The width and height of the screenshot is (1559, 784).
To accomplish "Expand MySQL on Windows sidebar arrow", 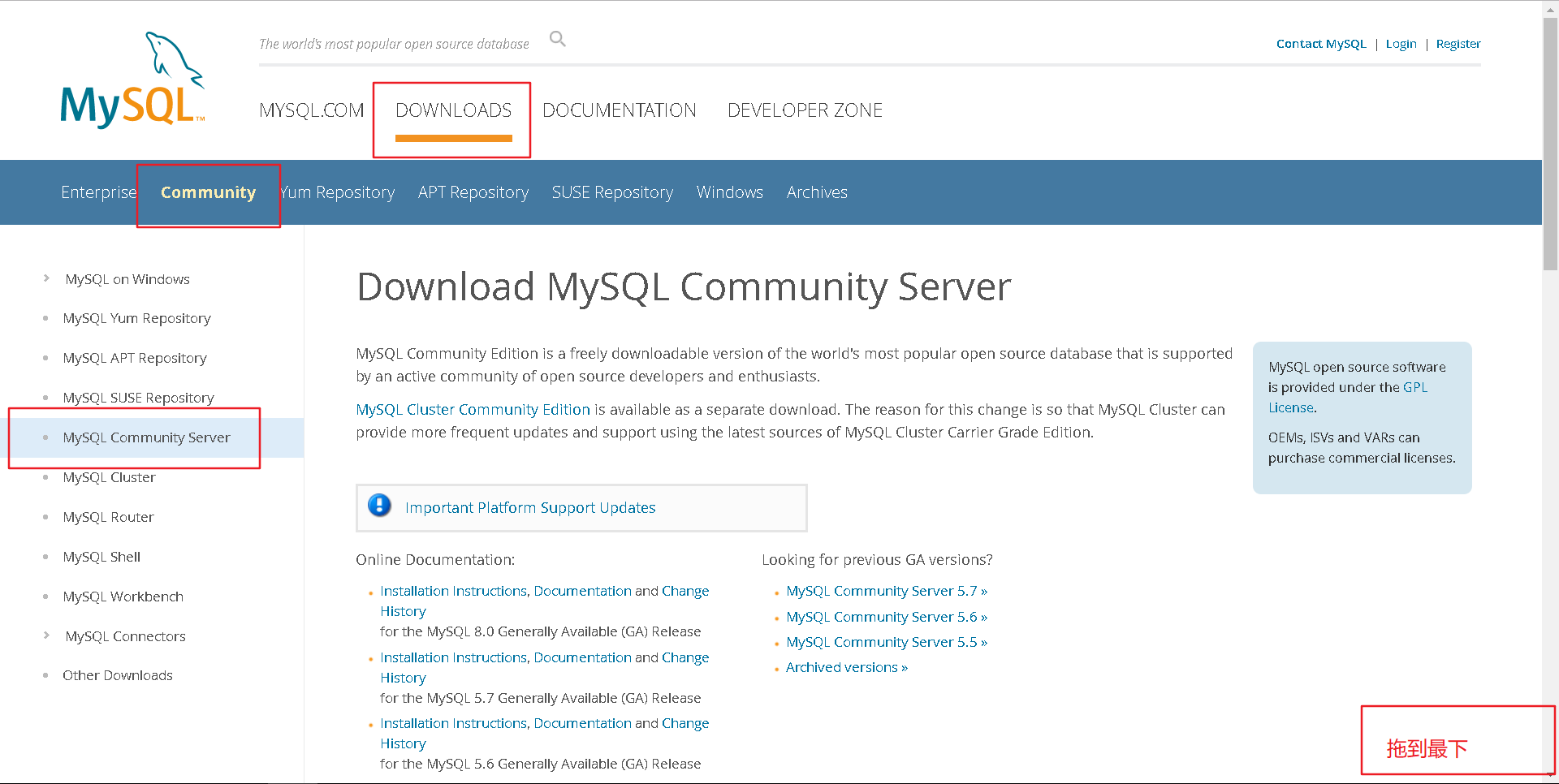I will pos(46,278).
